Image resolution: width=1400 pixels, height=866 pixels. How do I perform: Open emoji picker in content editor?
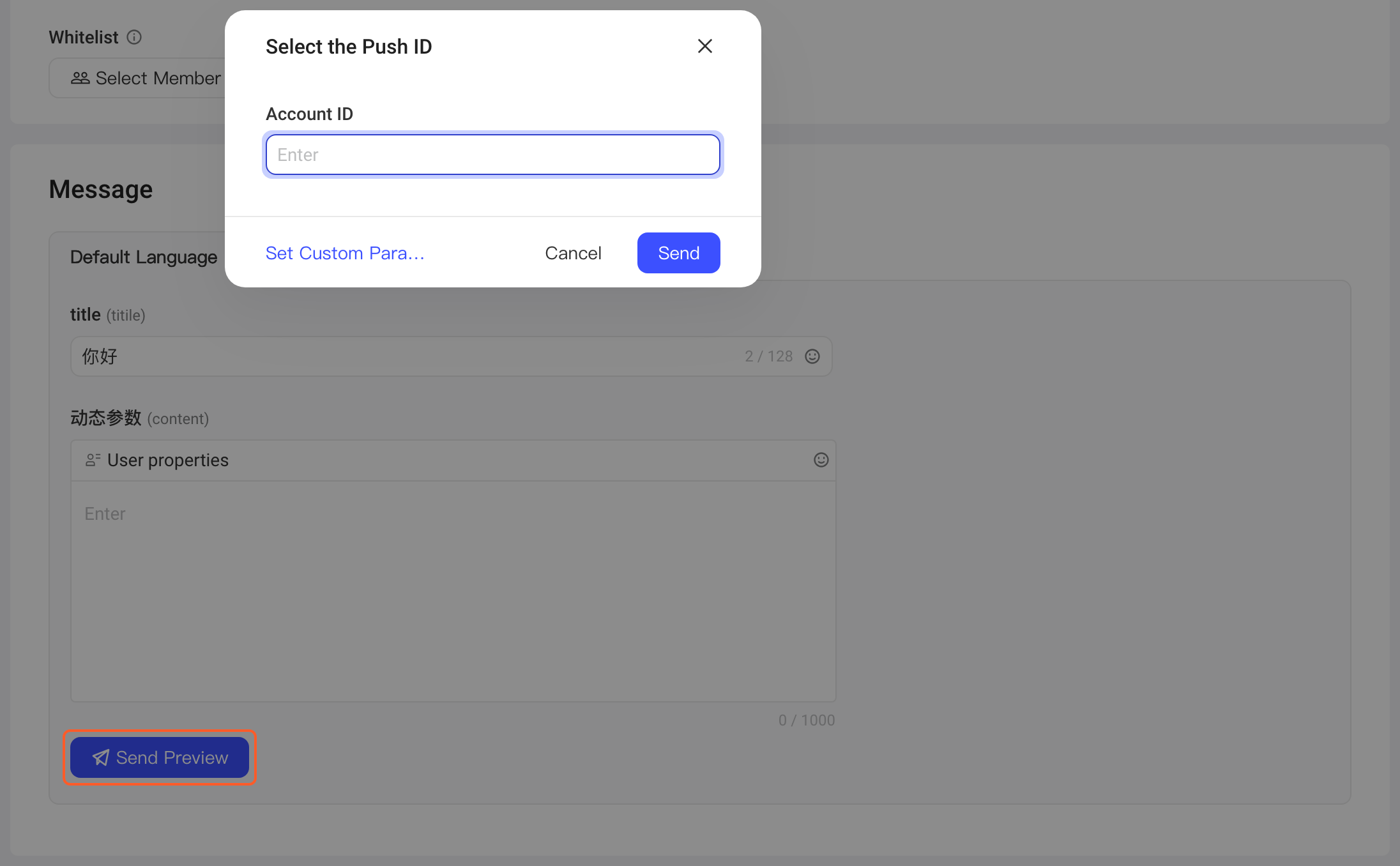pos(821,460)
